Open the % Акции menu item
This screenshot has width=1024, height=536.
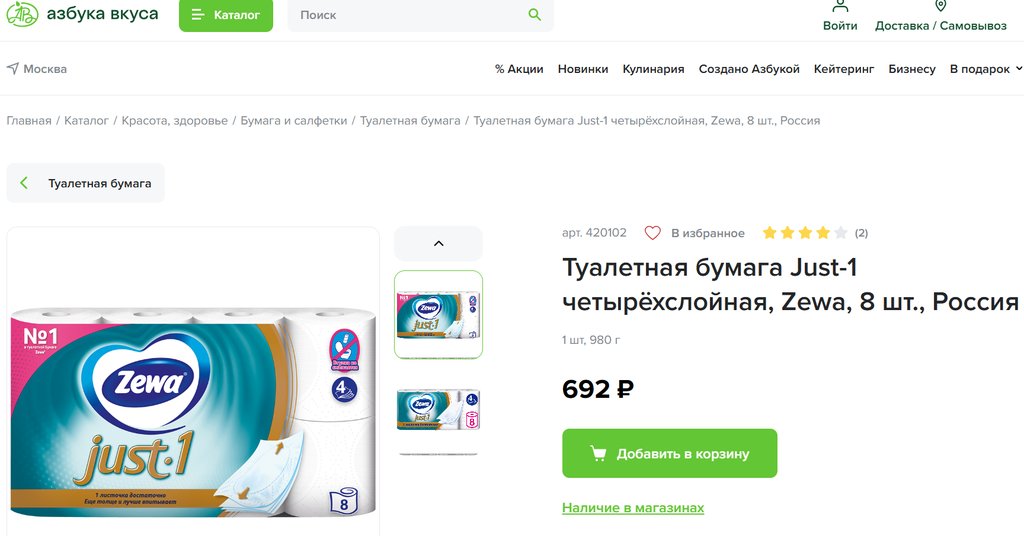519,69
